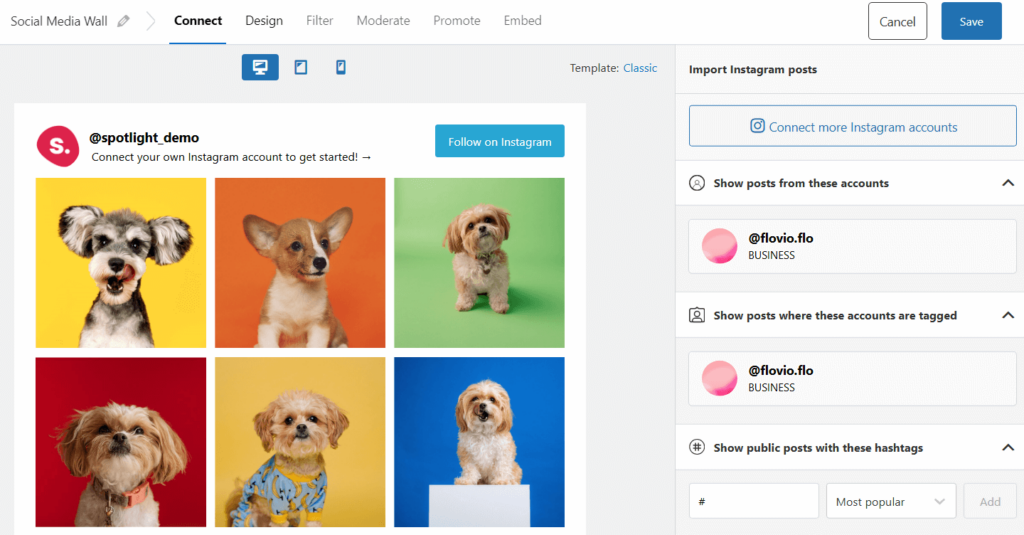Open the dog photo on green background
The height and width of the screenshot is (535, 1024).
(479, 263)
